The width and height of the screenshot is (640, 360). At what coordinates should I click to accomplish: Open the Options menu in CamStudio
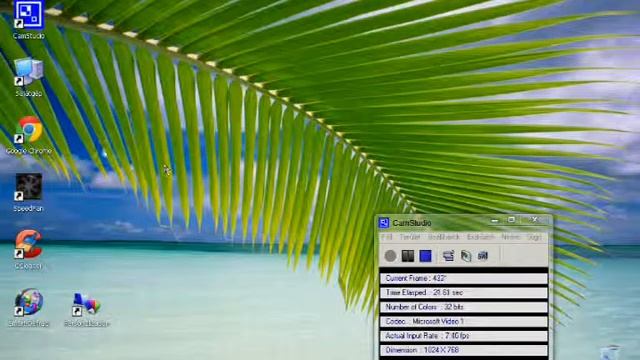click(444, 237)
